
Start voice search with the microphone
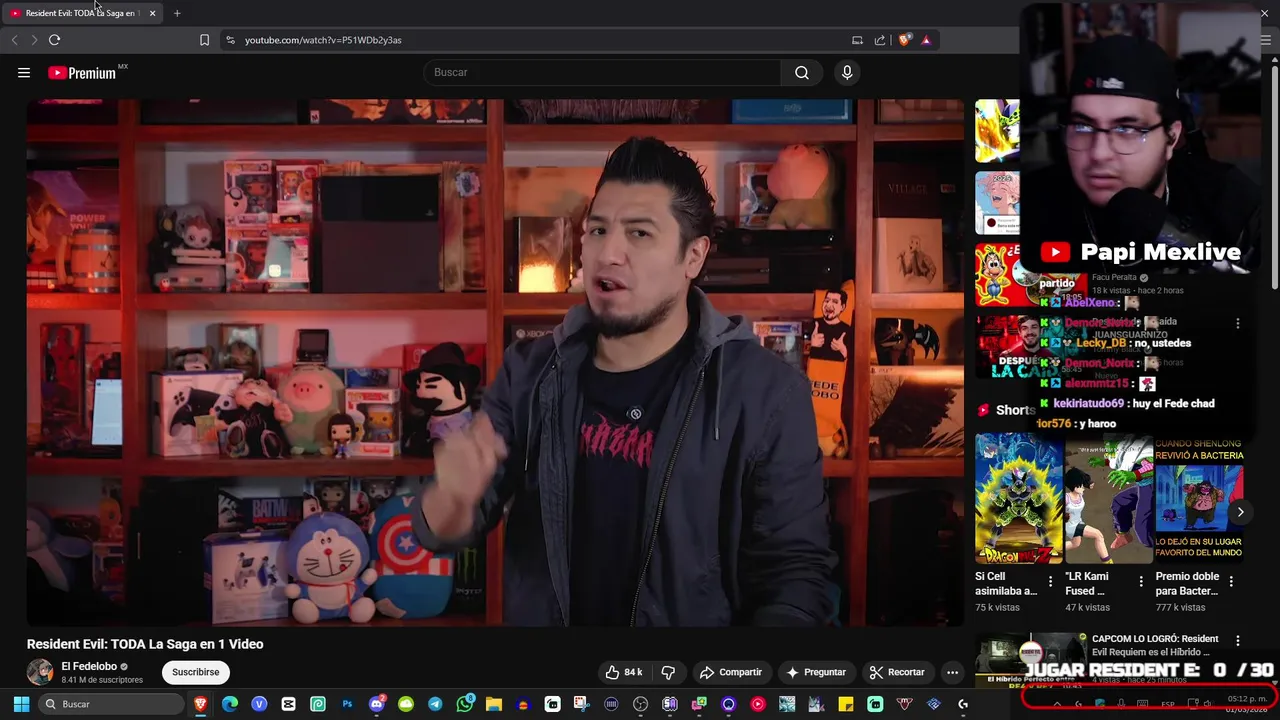[847, 72]
